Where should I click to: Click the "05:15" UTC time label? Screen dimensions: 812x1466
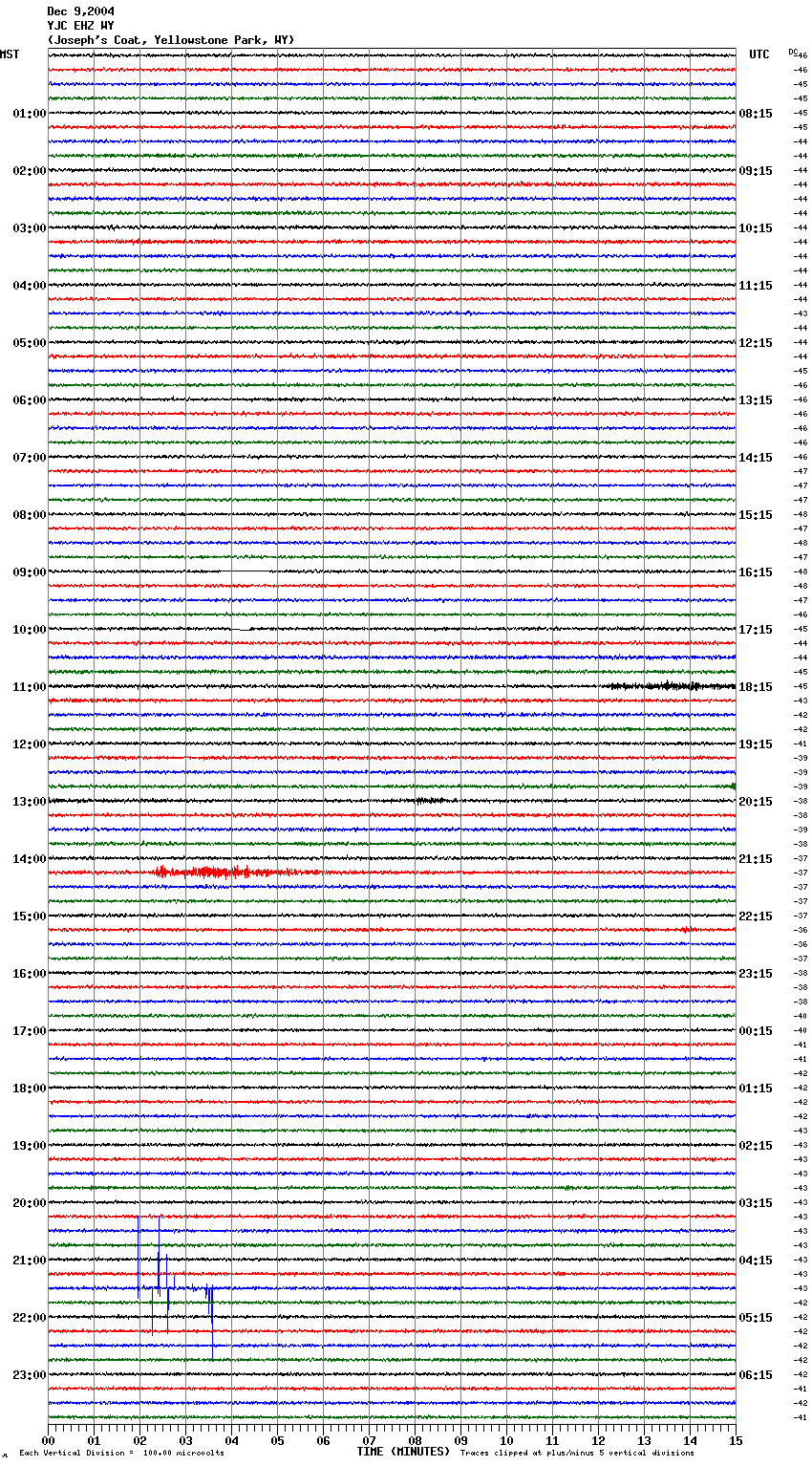756,1318
